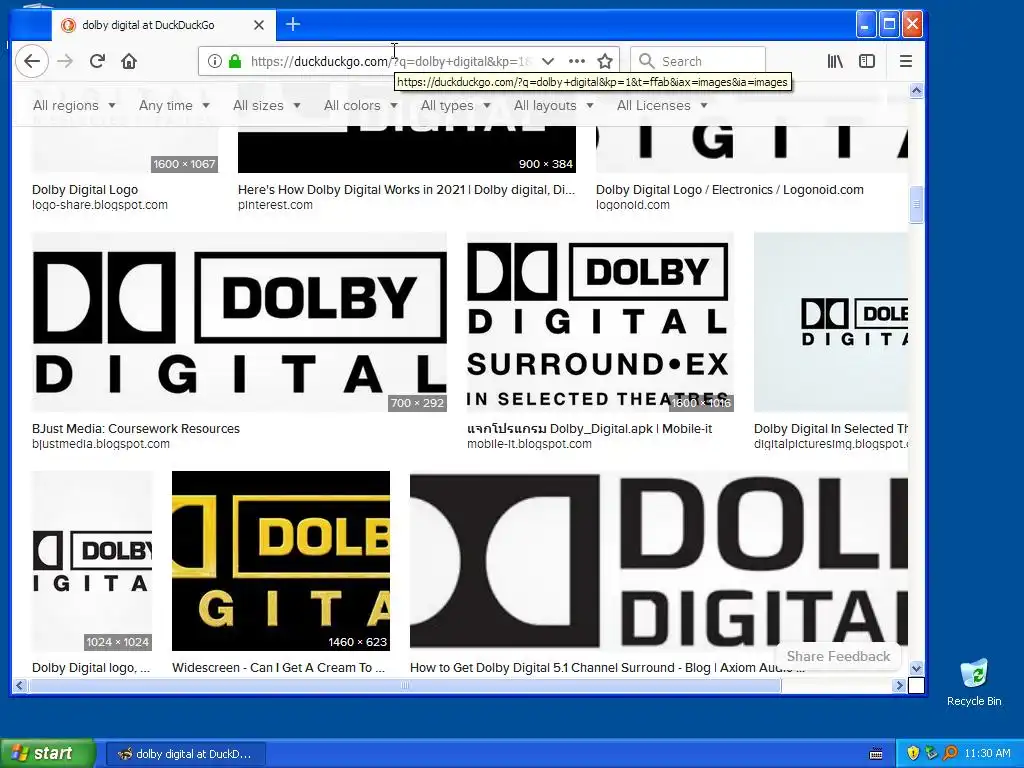This screenshot has width=1024, height=768.
Task: Open the 1024 × 1024 Dolby logo thumbnail
Action: 92,561
